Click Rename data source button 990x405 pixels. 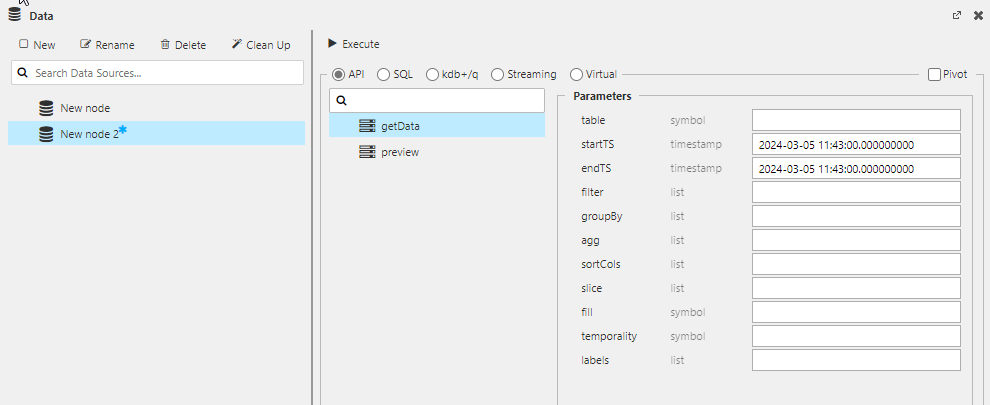tap(107, 45)
